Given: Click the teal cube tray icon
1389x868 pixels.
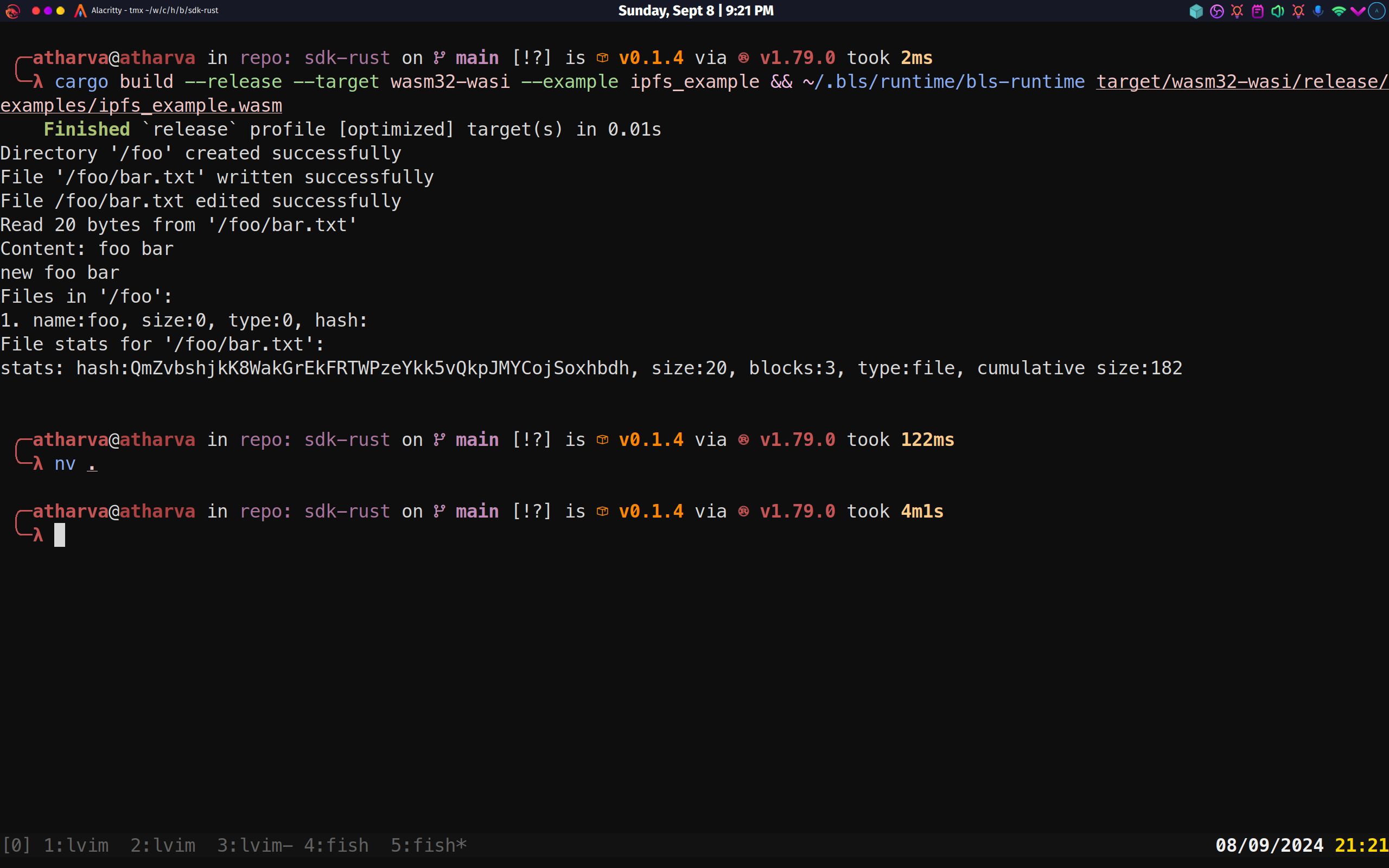Looking at the screenshot, I should tap(1196, 11).
